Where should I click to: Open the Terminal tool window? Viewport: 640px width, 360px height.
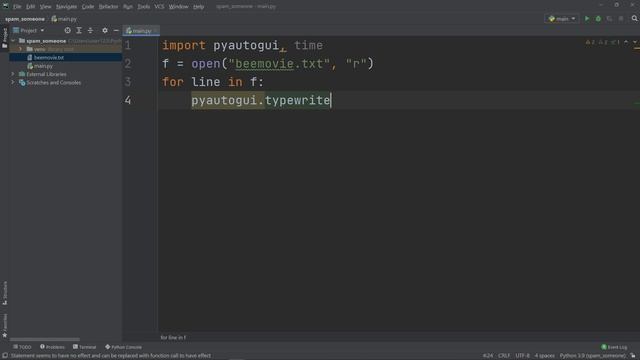pyautogui.click(x=84, y=347)
